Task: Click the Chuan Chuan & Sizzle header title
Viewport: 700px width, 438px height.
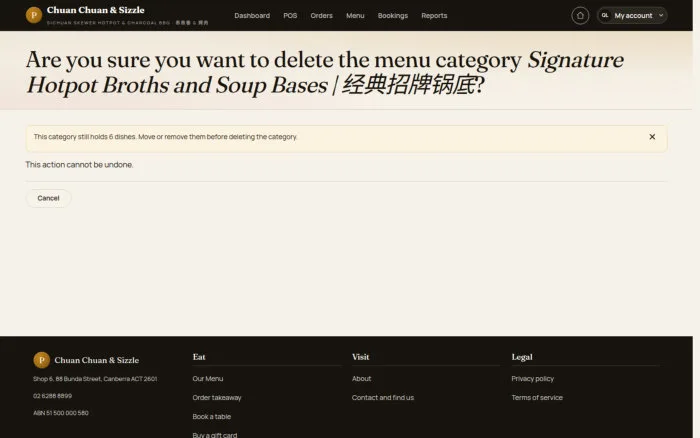Action: point(96,10)
